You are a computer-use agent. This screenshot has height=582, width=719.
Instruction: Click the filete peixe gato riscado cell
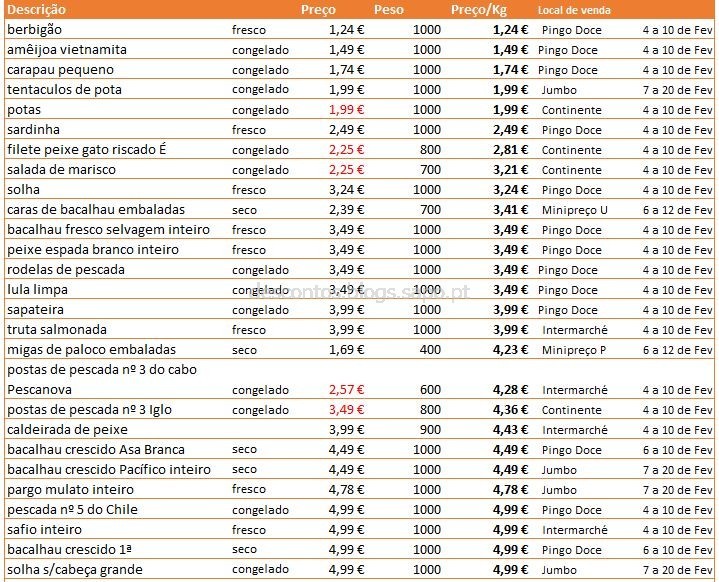pyautogui.click(x=86, y=150)
